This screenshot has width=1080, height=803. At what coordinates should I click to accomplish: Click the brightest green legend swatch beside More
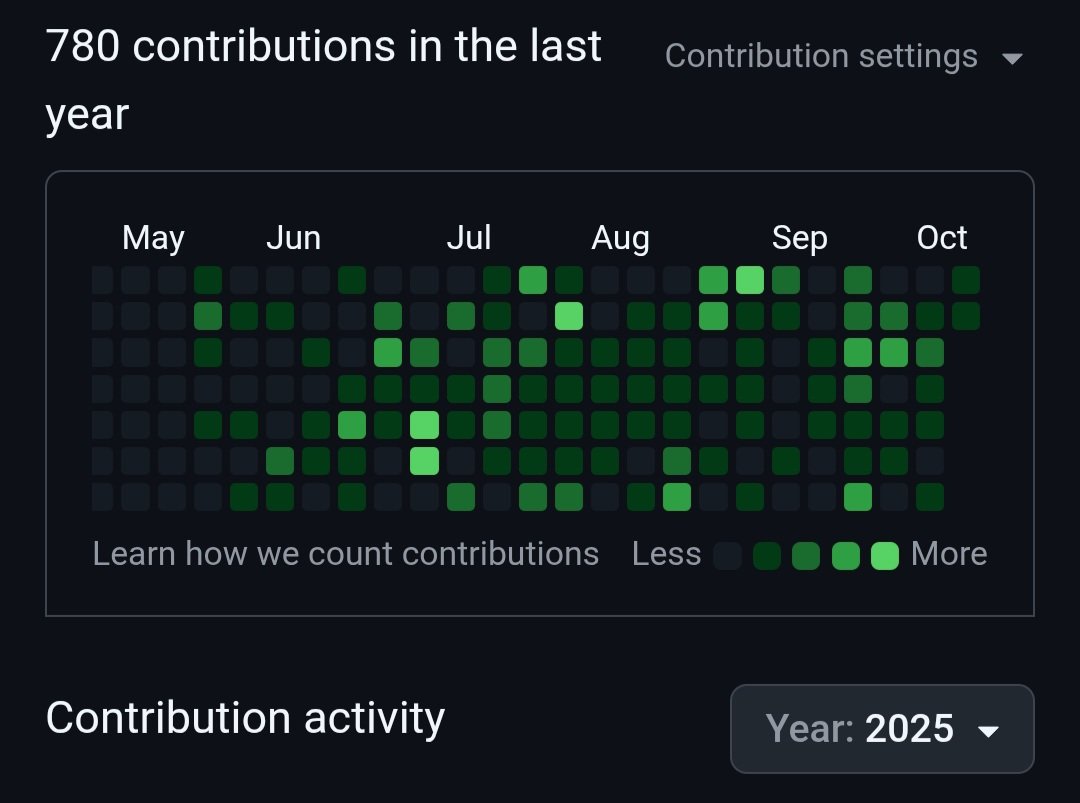tap(885, 556)
